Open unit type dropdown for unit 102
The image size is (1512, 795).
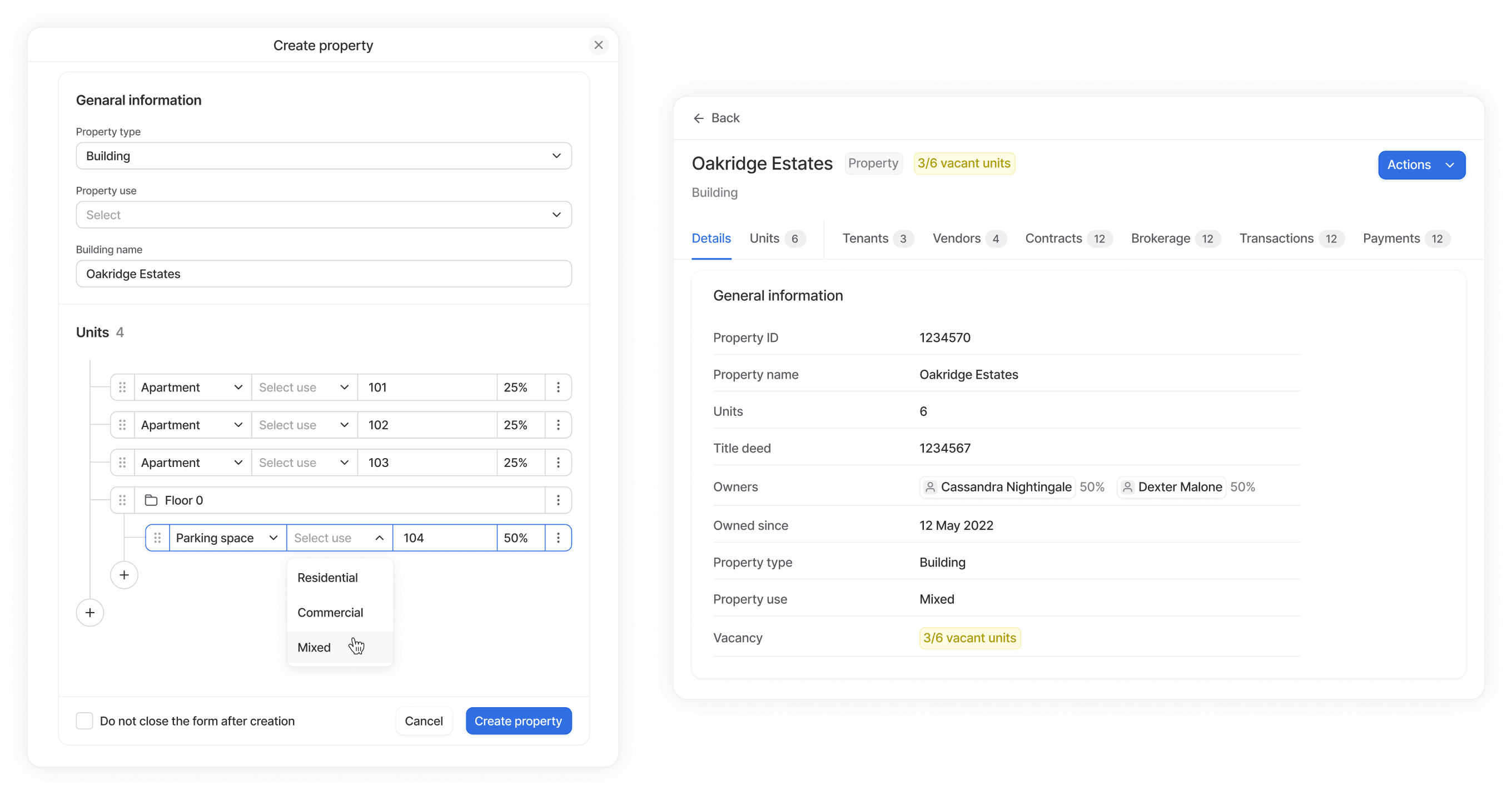192,425
